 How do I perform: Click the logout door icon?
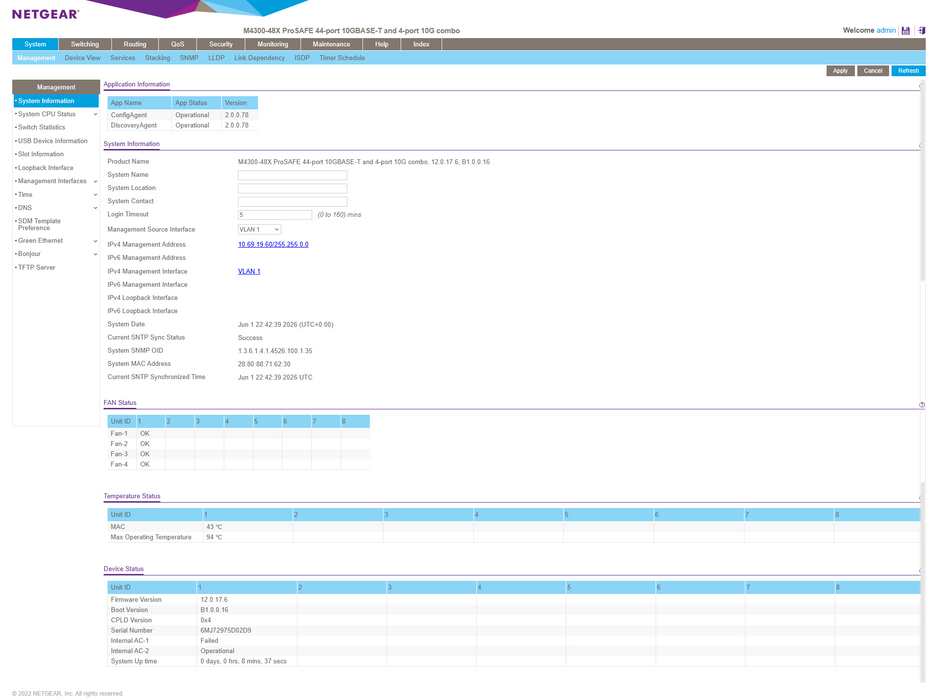[x=922, y=31]
